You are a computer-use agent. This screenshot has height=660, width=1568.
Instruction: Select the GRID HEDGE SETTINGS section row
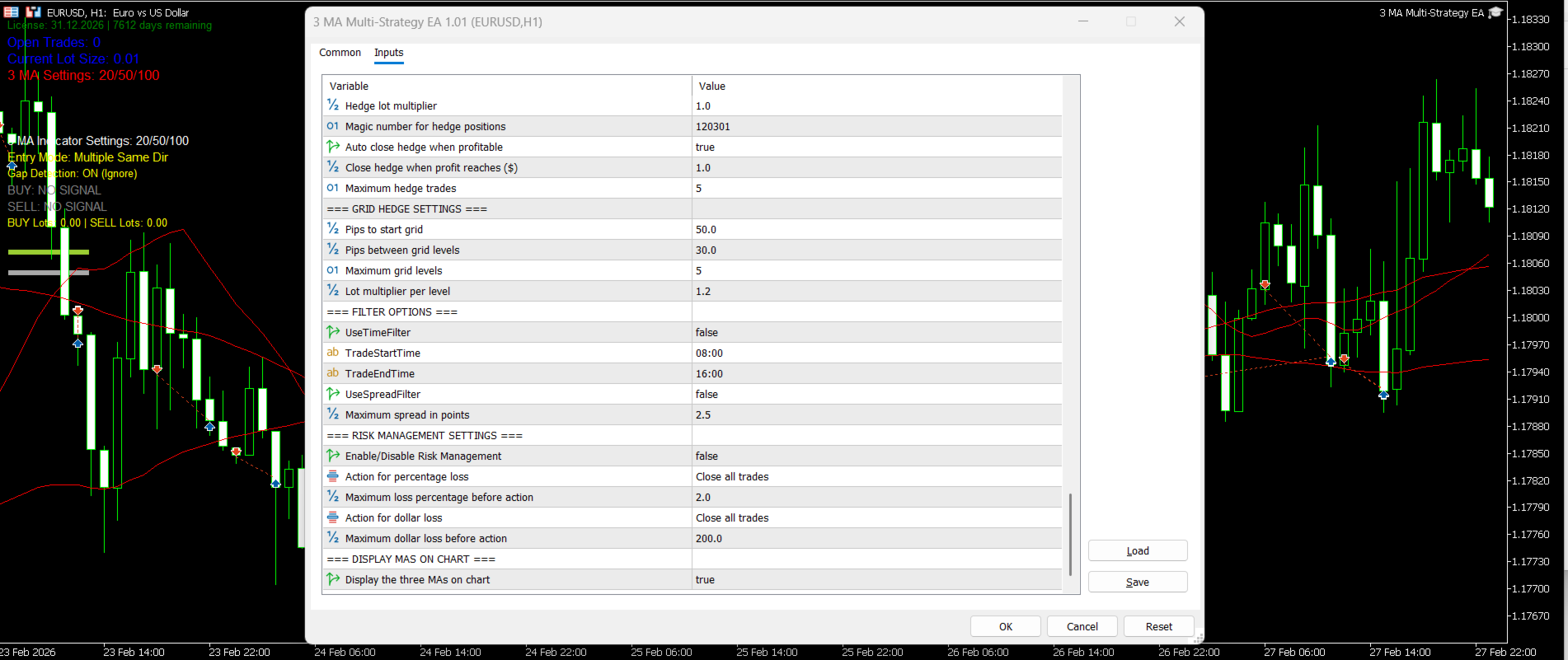point(692,208)
